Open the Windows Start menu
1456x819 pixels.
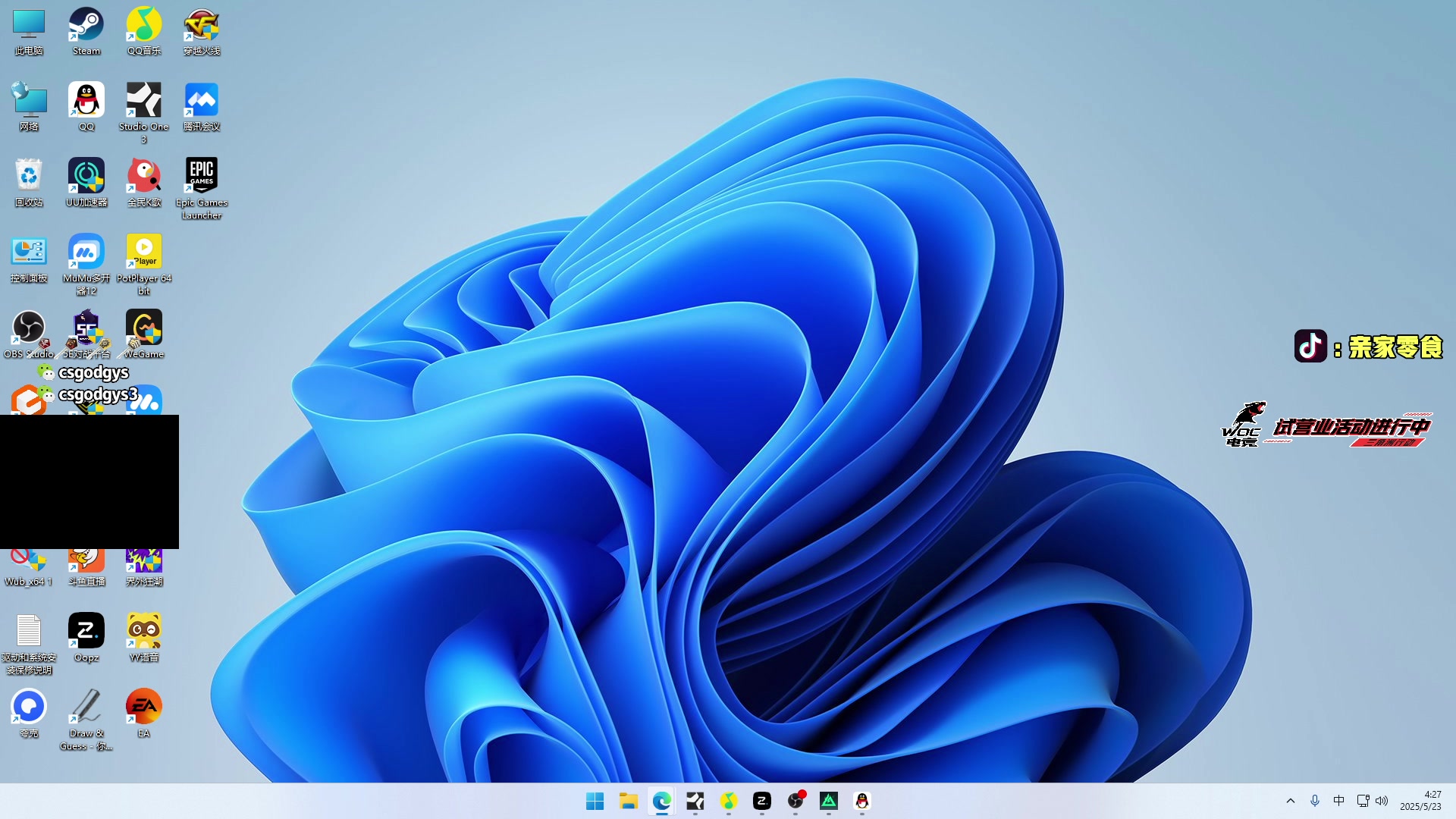[595, 801]
